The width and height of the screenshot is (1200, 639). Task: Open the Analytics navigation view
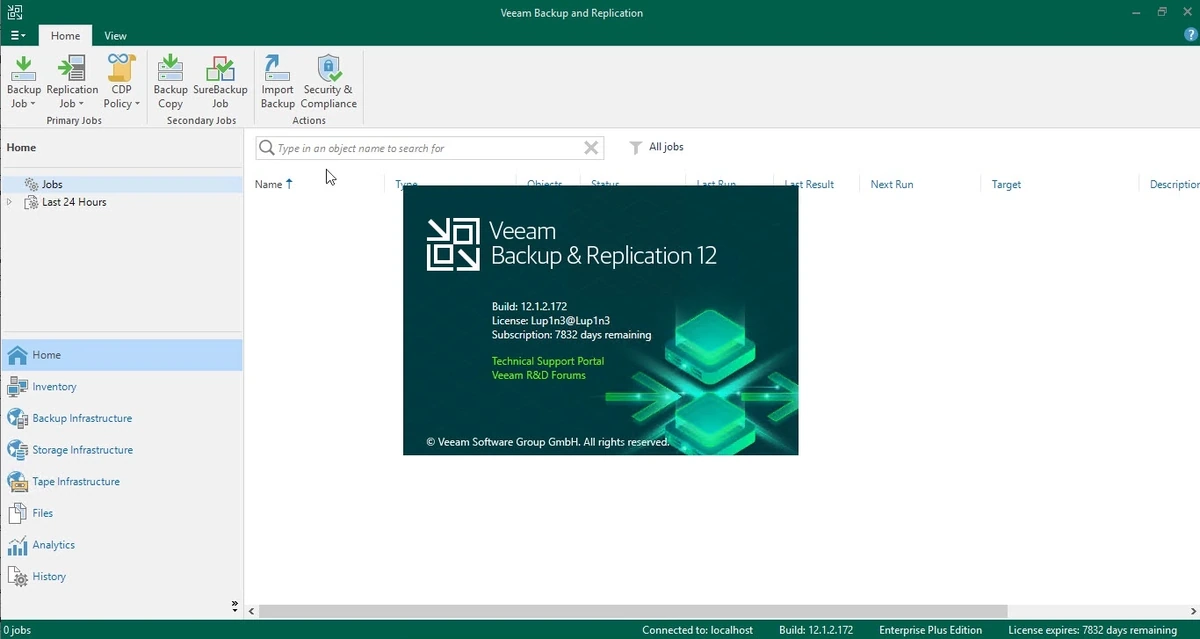(x=121, y=545)
